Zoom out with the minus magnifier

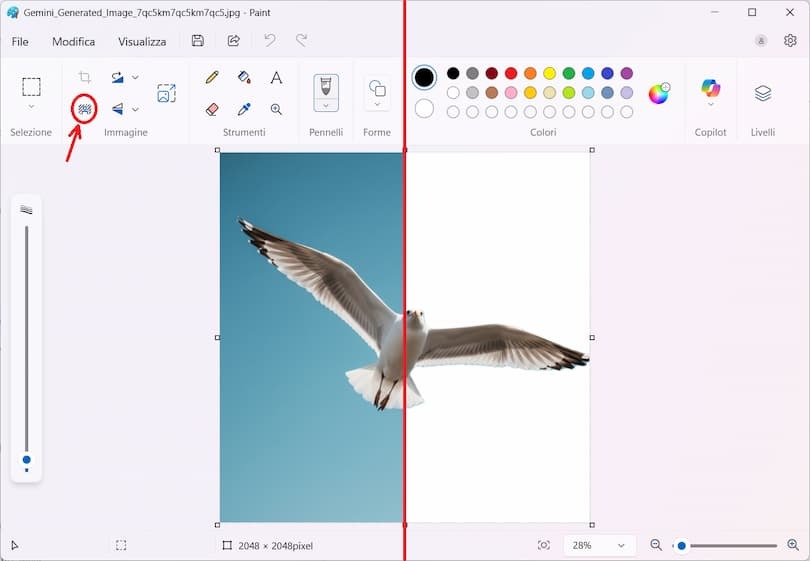(x=656, y=545)
